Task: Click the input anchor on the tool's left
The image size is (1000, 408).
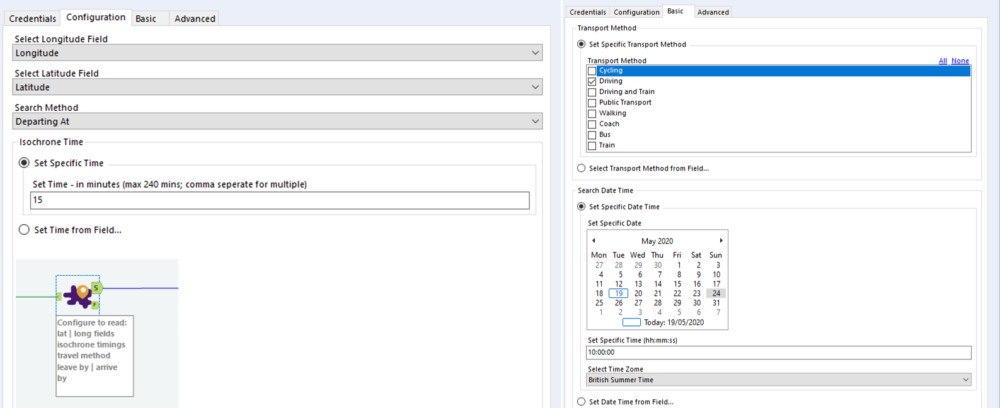Action: point(59,296)
